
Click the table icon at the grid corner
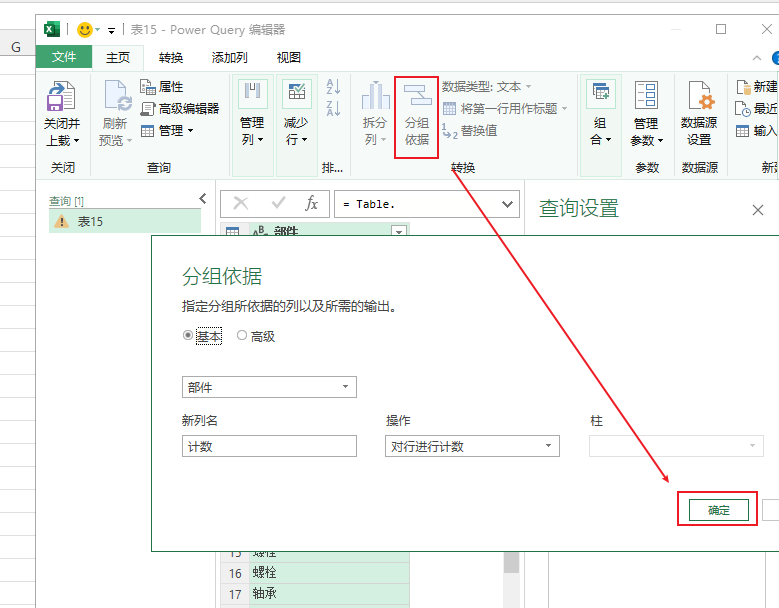(x=233, y=231)
